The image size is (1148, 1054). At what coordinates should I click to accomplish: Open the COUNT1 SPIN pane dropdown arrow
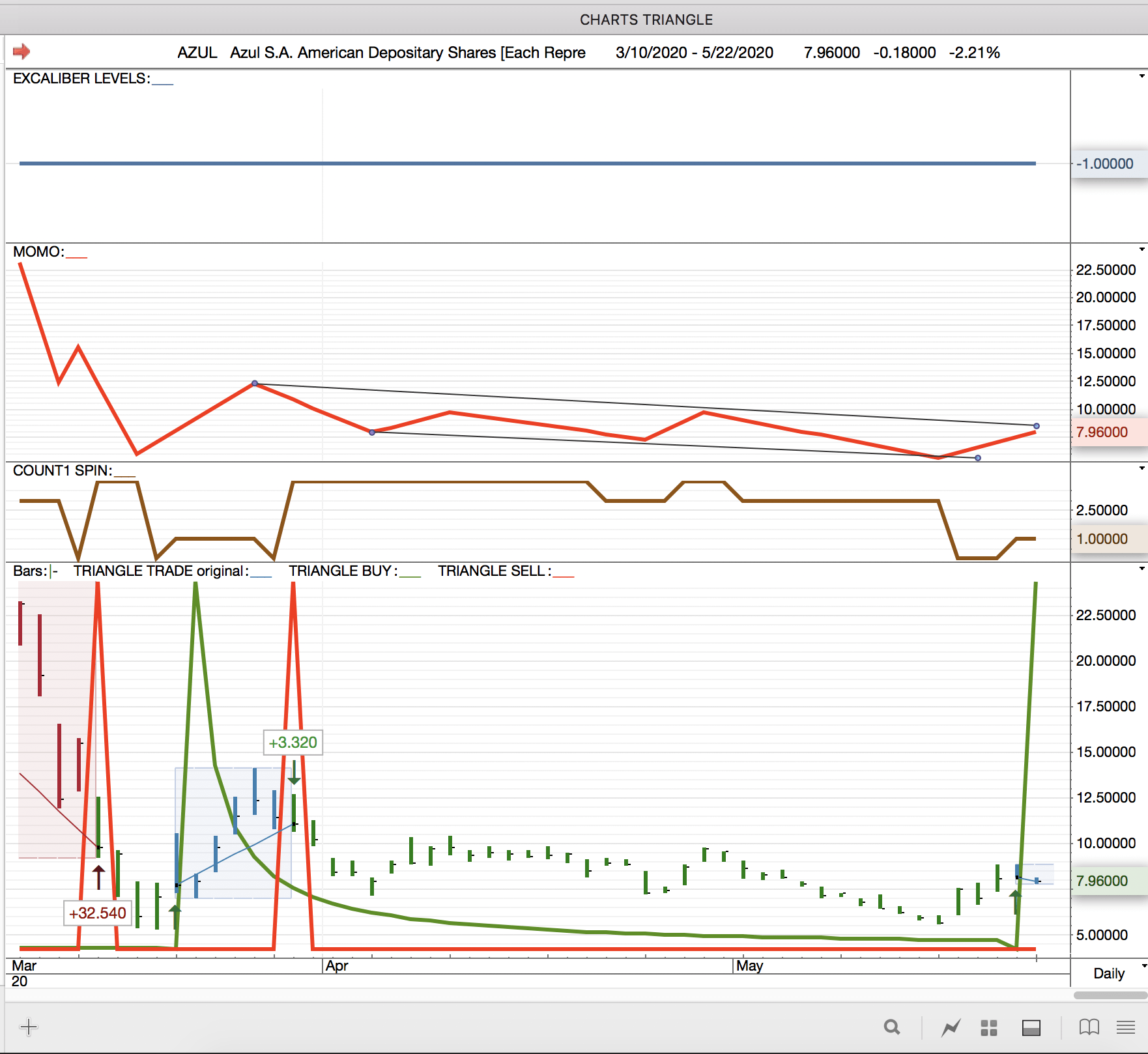tap(1141, 469)
